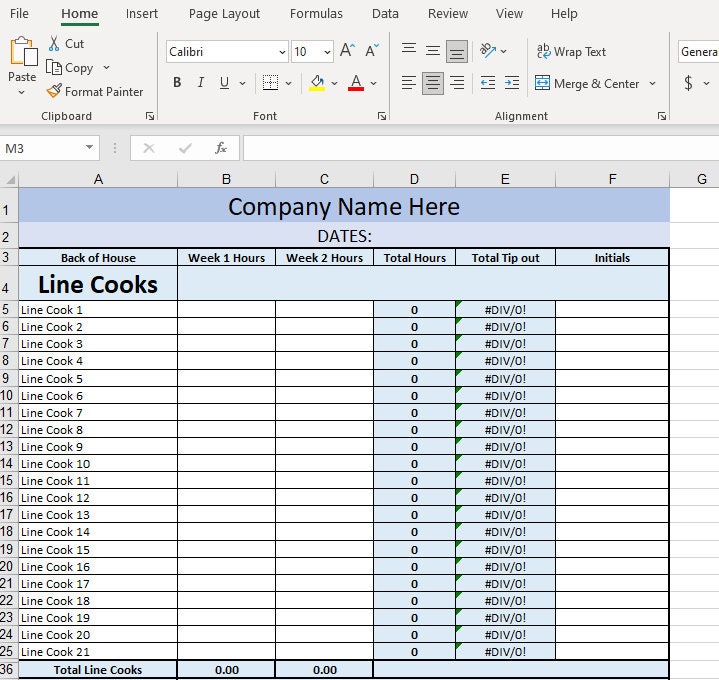Click the Copy icon
Image resolution: width=719 pixels, height=680 pixels.
54,67
